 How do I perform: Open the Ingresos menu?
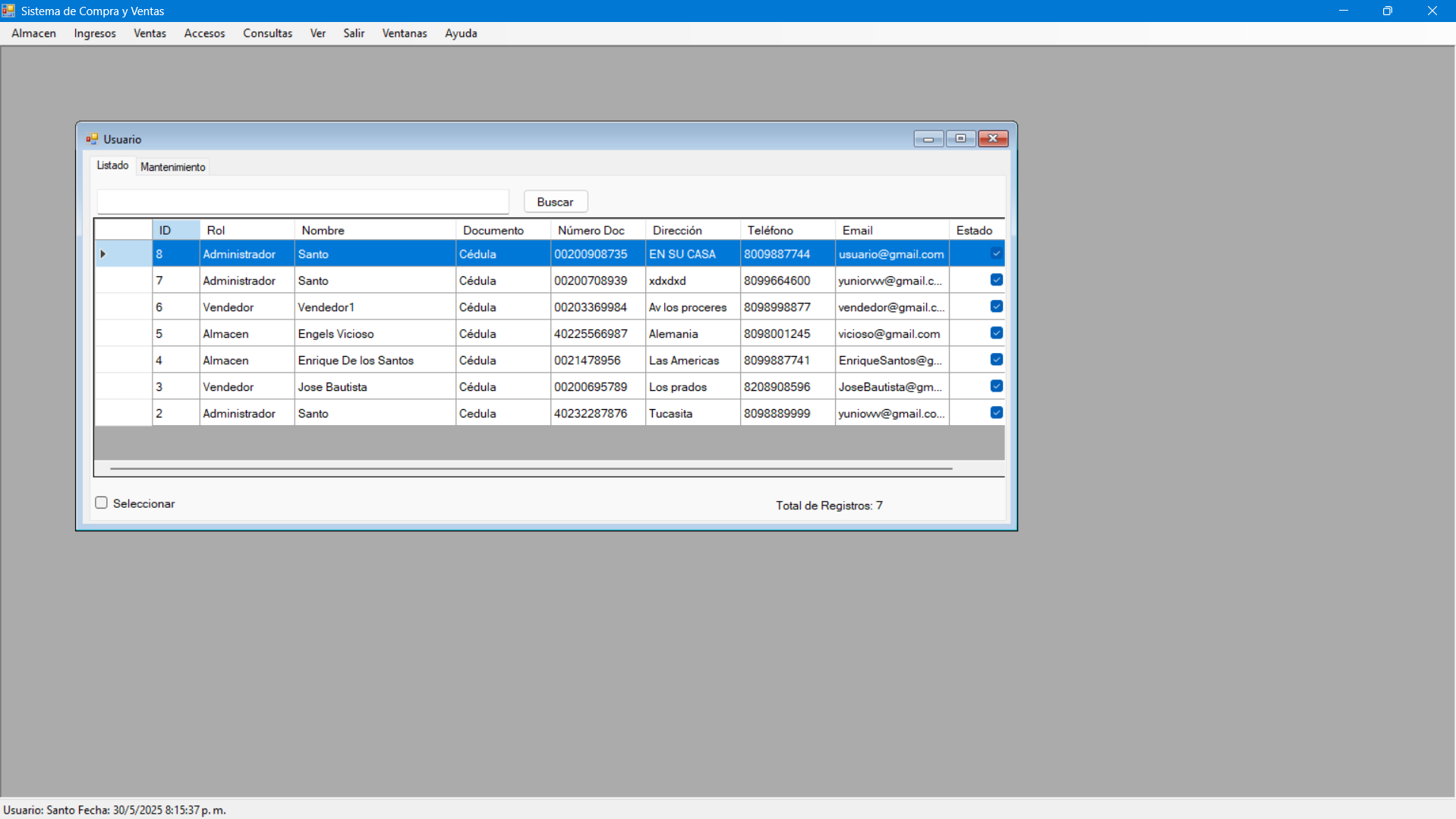pos(94,33)
